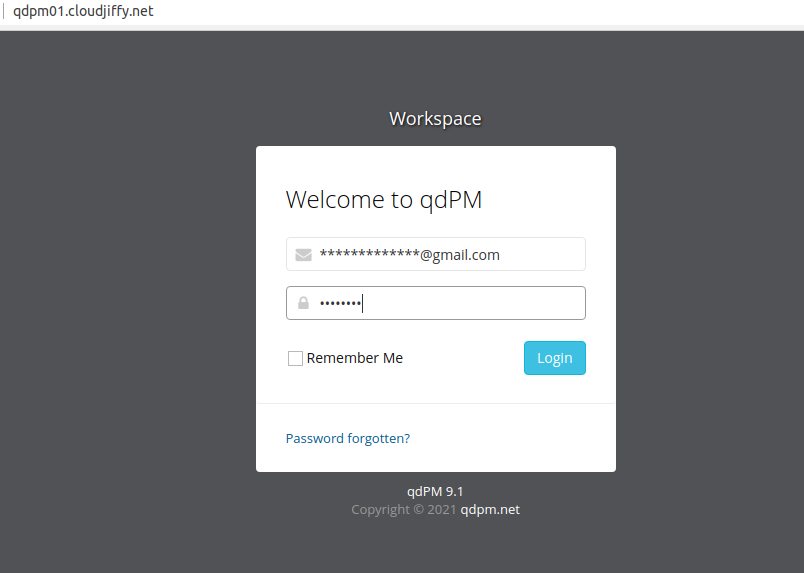The height and width of the screenshot is (573, 804).
Task: Follow the qdpm.net footer link
Action: 489,510
